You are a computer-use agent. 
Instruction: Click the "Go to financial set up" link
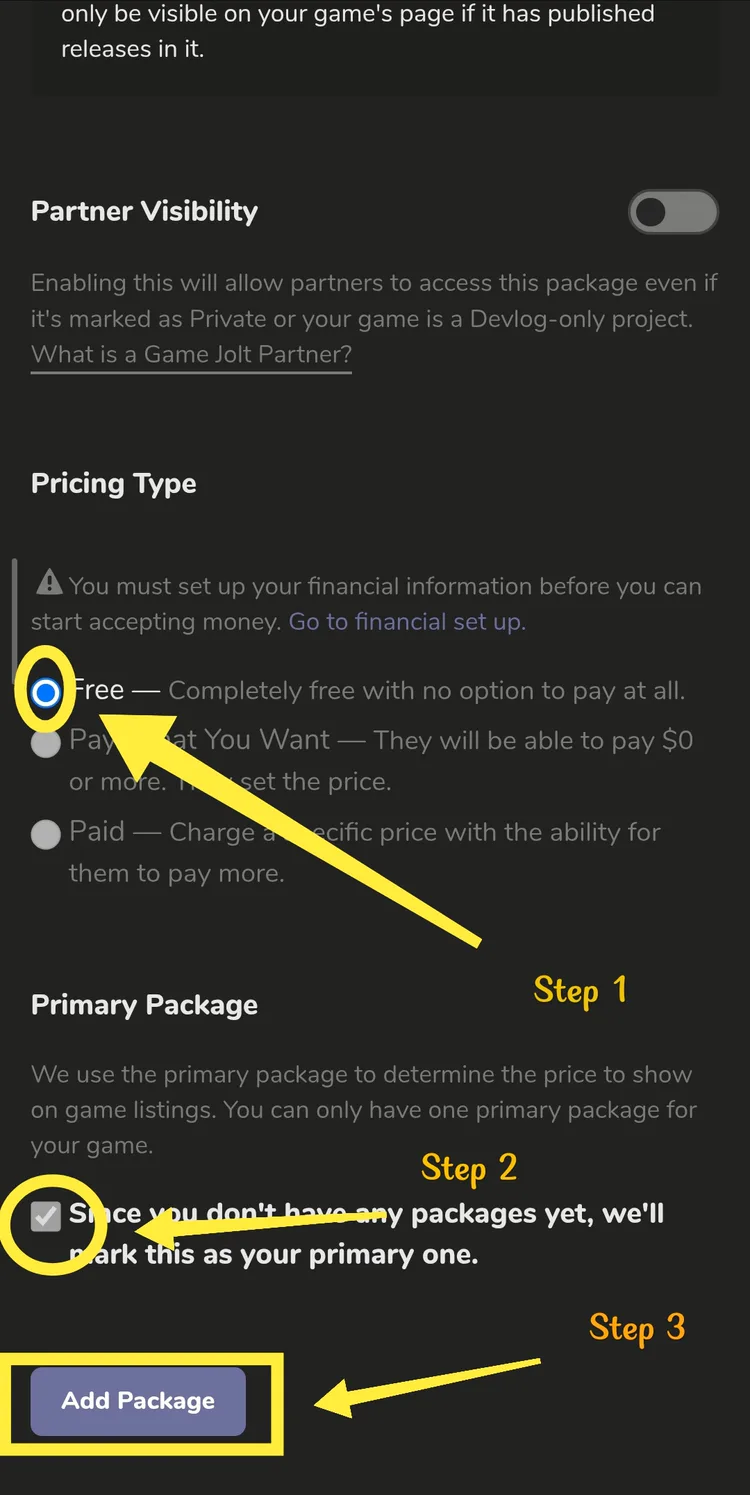click(405, 622)
